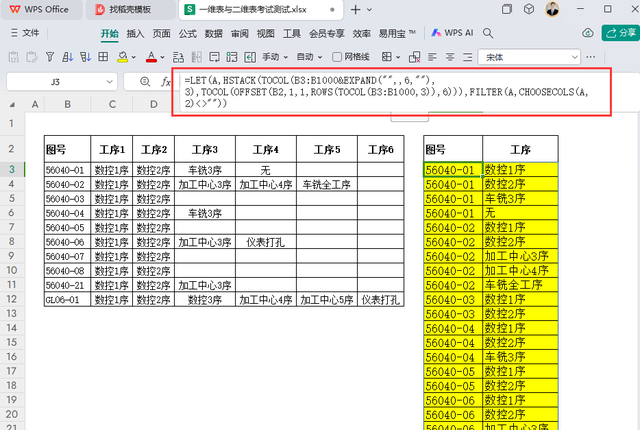
Task: Click the clear formatting icon
Action: point(415,57)
